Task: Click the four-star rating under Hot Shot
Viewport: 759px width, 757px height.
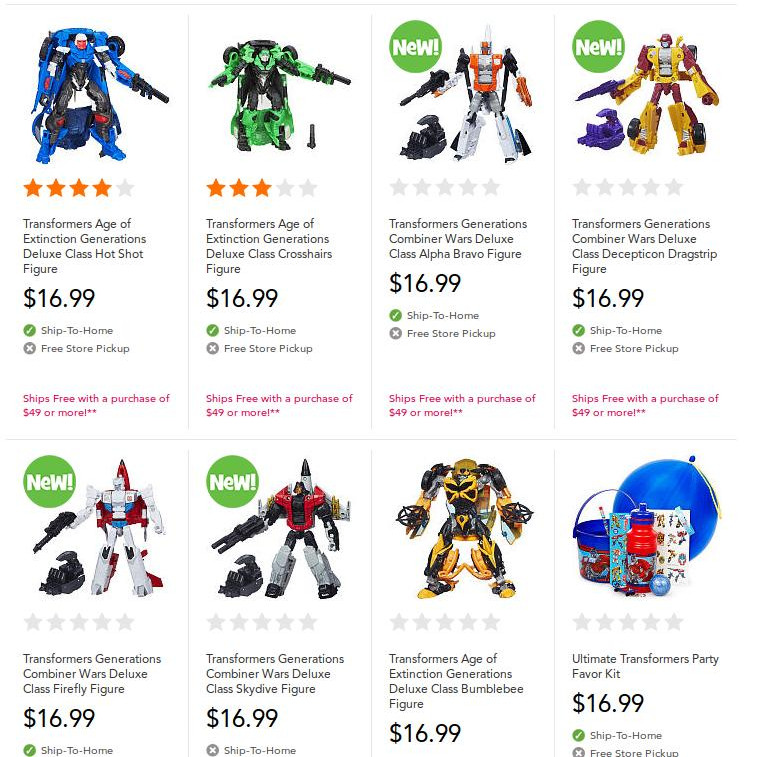Action: pyautogui.click(x=78, y=188)
